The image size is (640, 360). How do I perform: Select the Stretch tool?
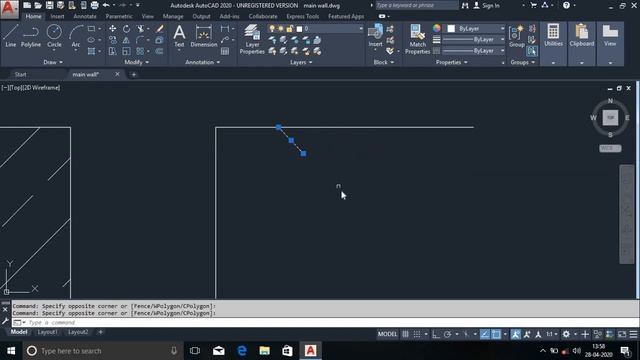(112, 51)
